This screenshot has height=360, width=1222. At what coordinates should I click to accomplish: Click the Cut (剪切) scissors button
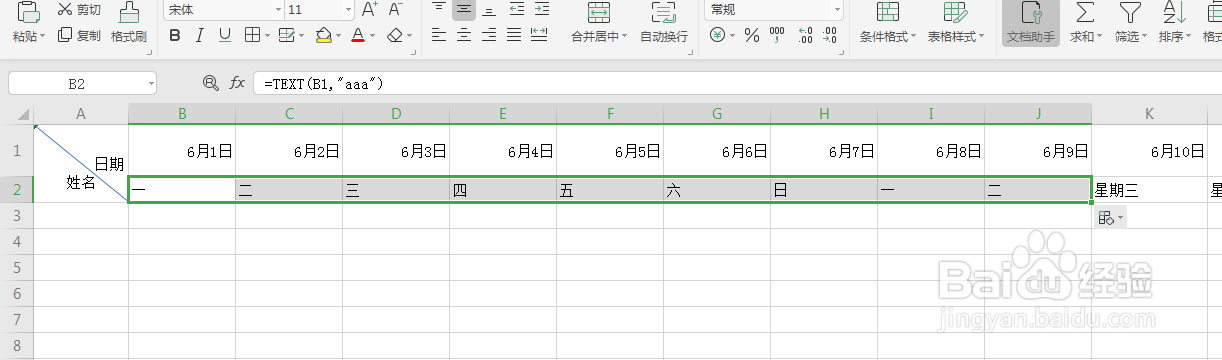(x=78, y=10)
